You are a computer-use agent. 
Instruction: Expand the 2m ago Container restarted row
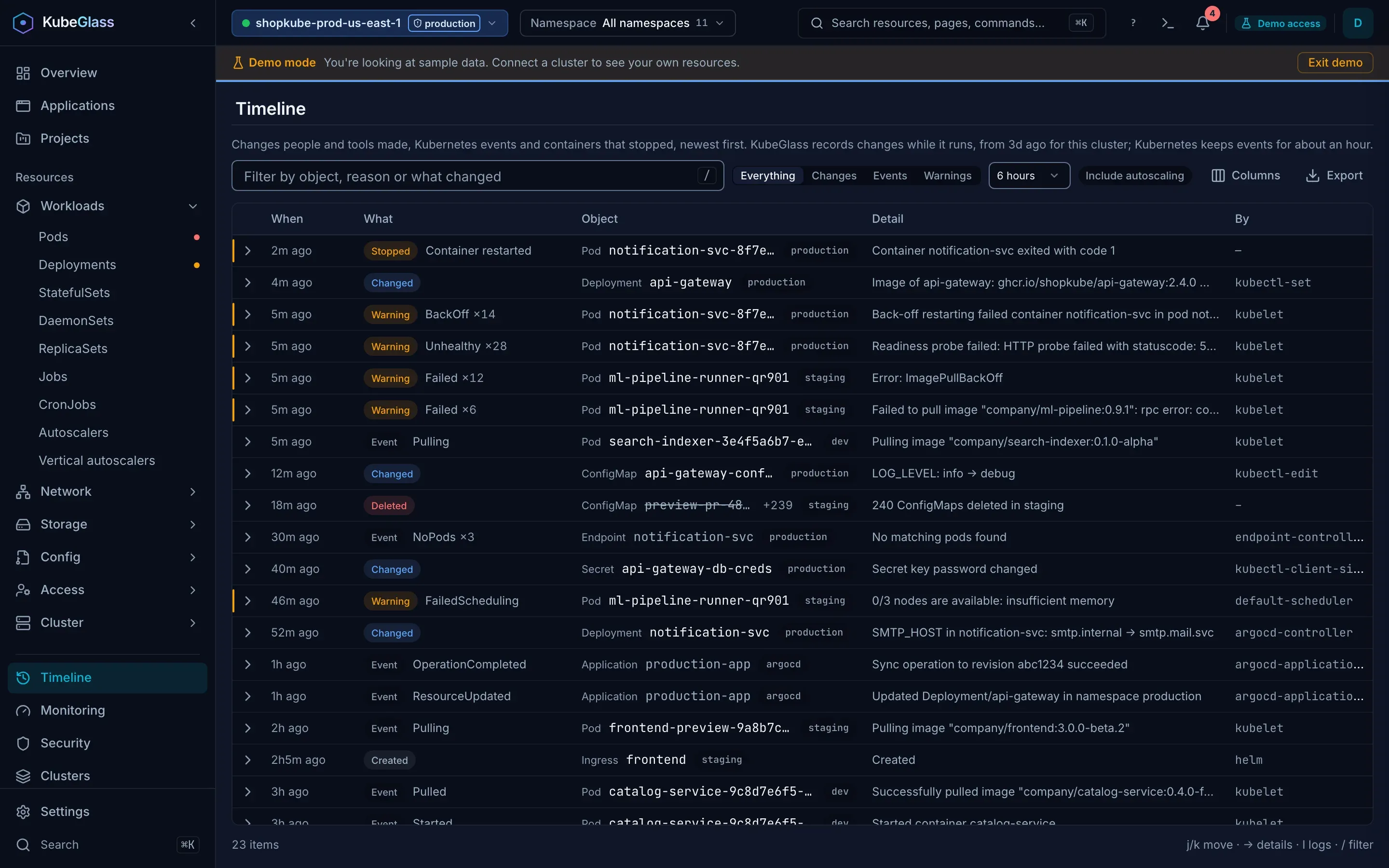[x=248, y=251]
